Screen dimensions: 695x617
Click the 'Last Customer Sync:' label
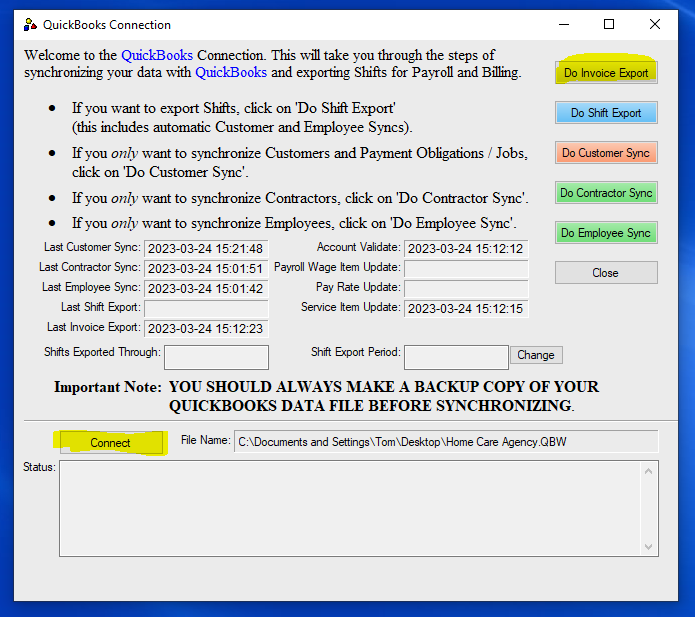[92, 247]
